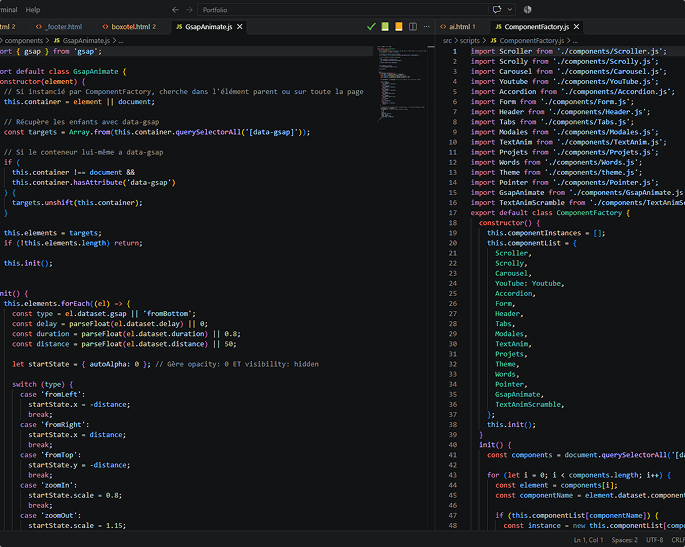
Task: Click the green checkmark editor action
Action: tap(371, 27)
